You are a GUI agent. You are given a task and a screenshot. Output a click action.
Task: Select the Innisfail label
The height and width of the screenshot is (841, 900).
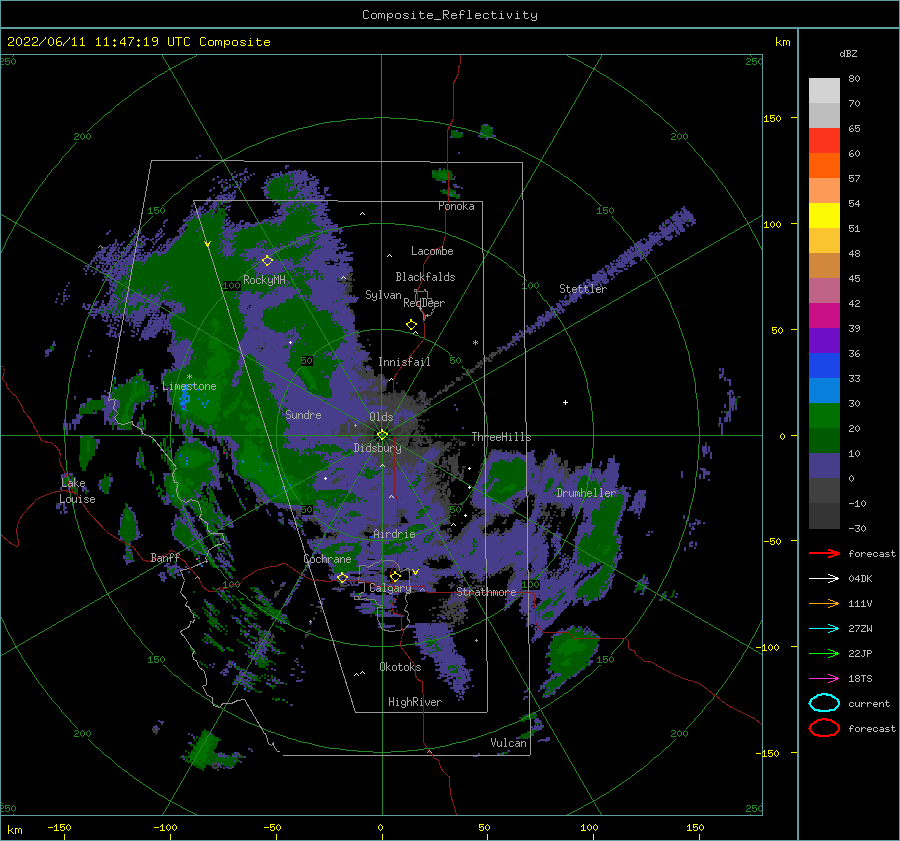click(404, 362)
